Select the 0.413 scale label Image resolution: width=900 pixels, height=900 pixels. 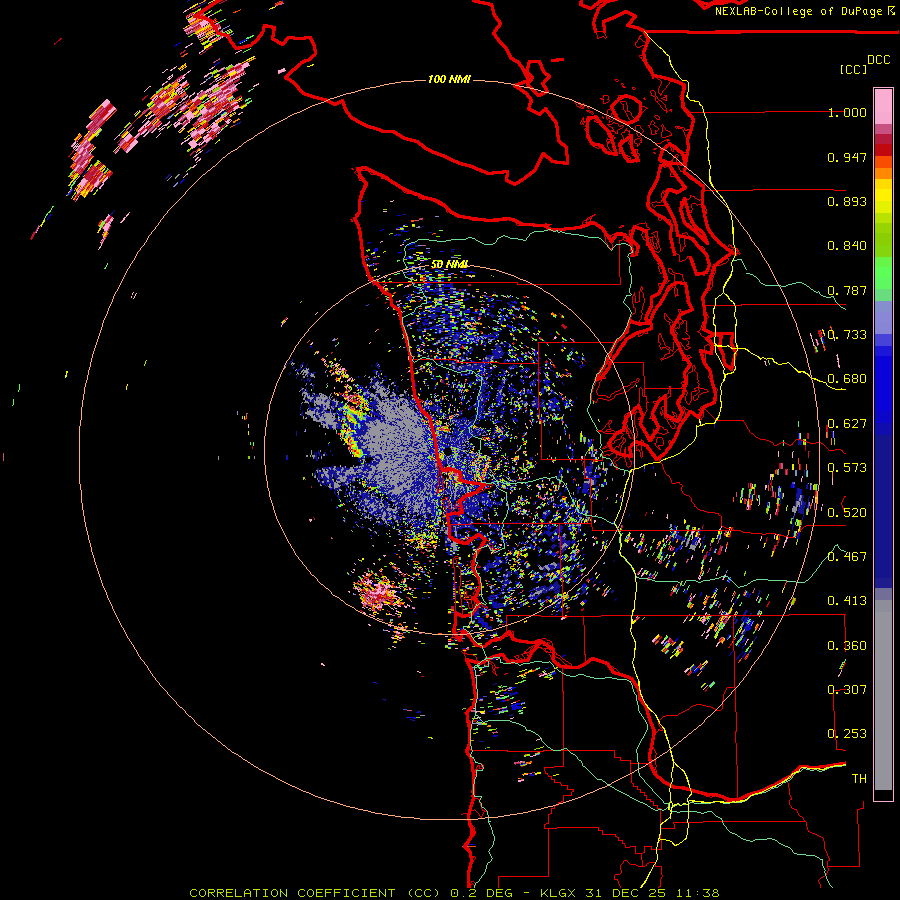click(847, 601)
